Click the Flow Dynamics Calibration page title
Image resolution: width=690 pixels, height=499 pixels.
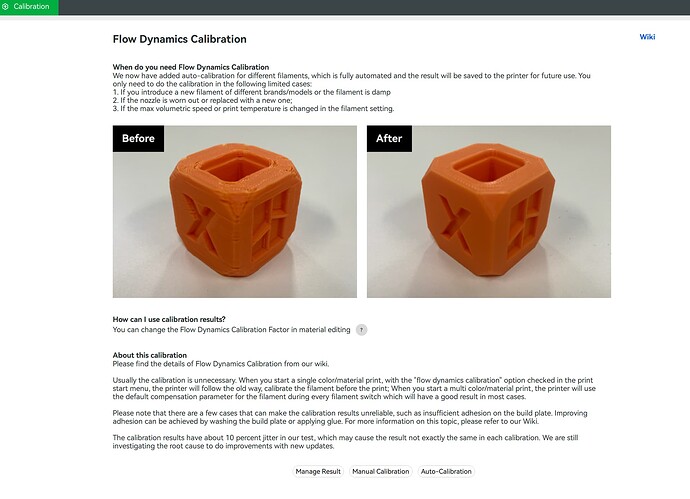tap(180, 39)
